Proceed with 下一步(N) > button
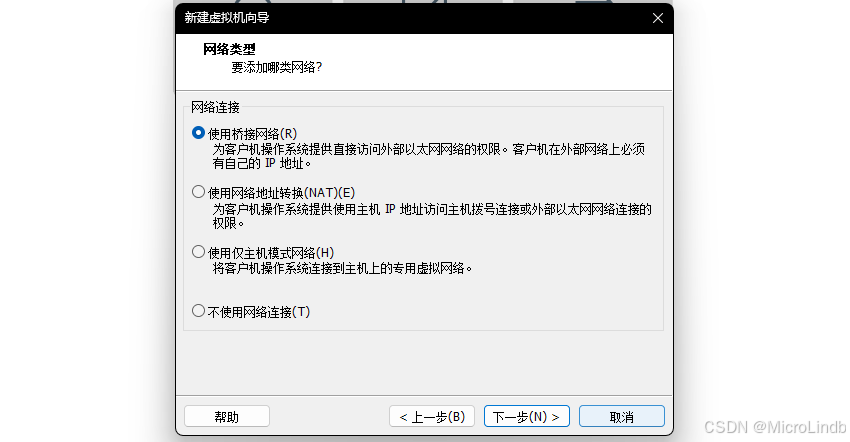850x442 pixels. [526, 417]
